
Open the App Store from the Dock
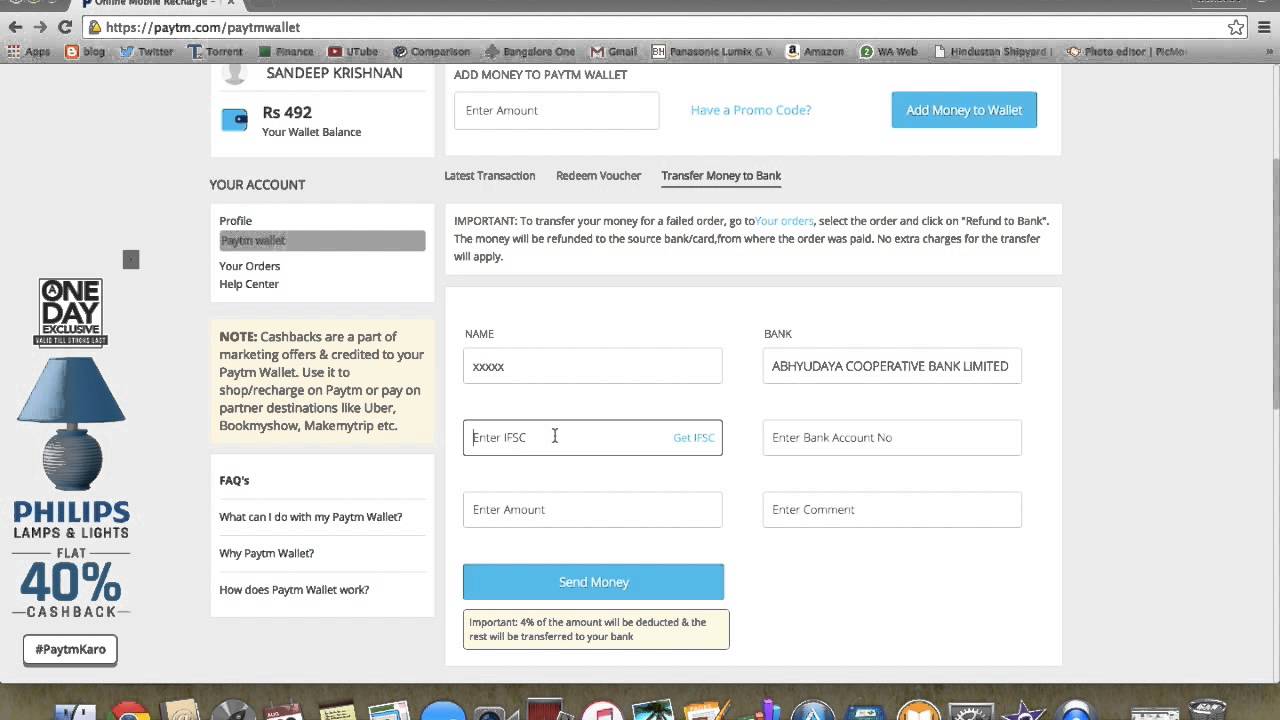click(x=813, y=710)
